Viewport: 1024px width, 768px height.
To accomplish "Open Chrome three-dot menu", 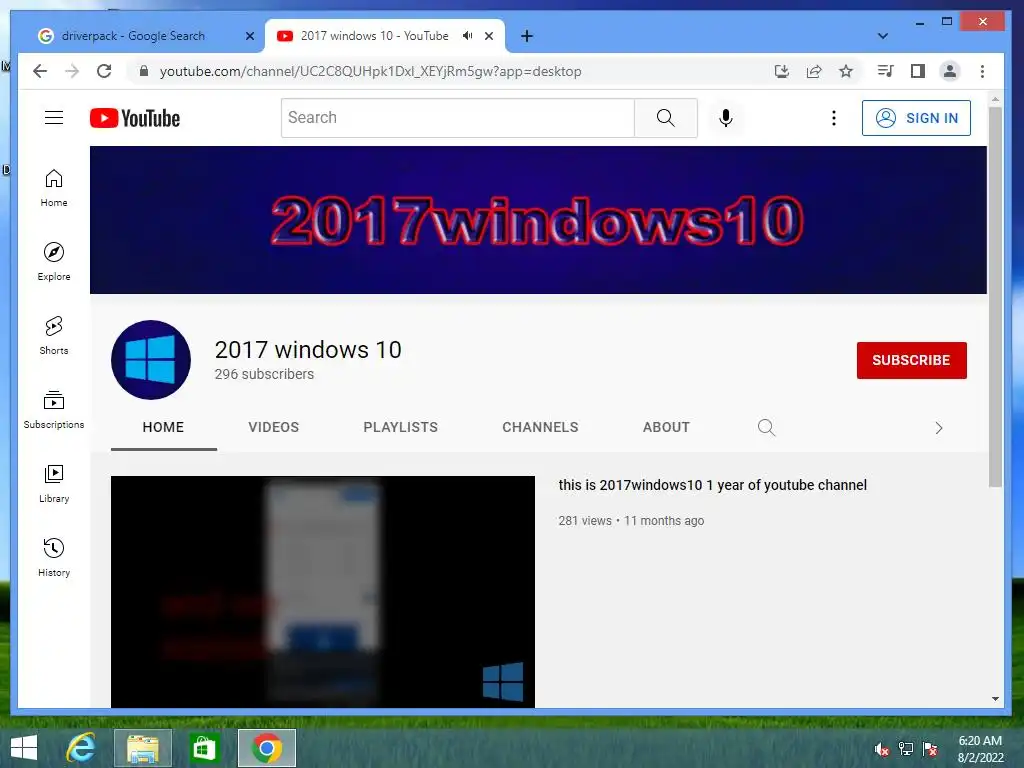I will click(x=982, y=71).
